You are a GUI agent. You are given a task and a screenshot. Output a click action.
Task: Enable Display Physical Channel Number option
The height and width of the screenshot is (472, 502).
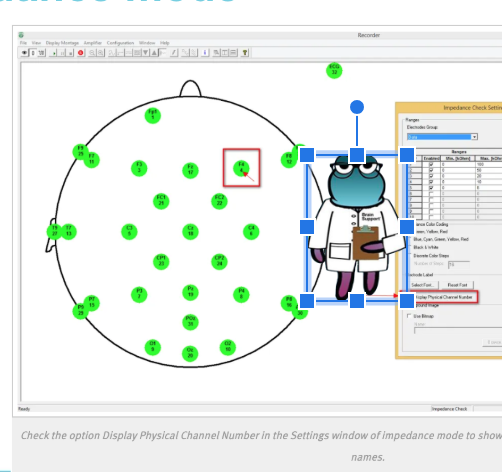[444, 297]
